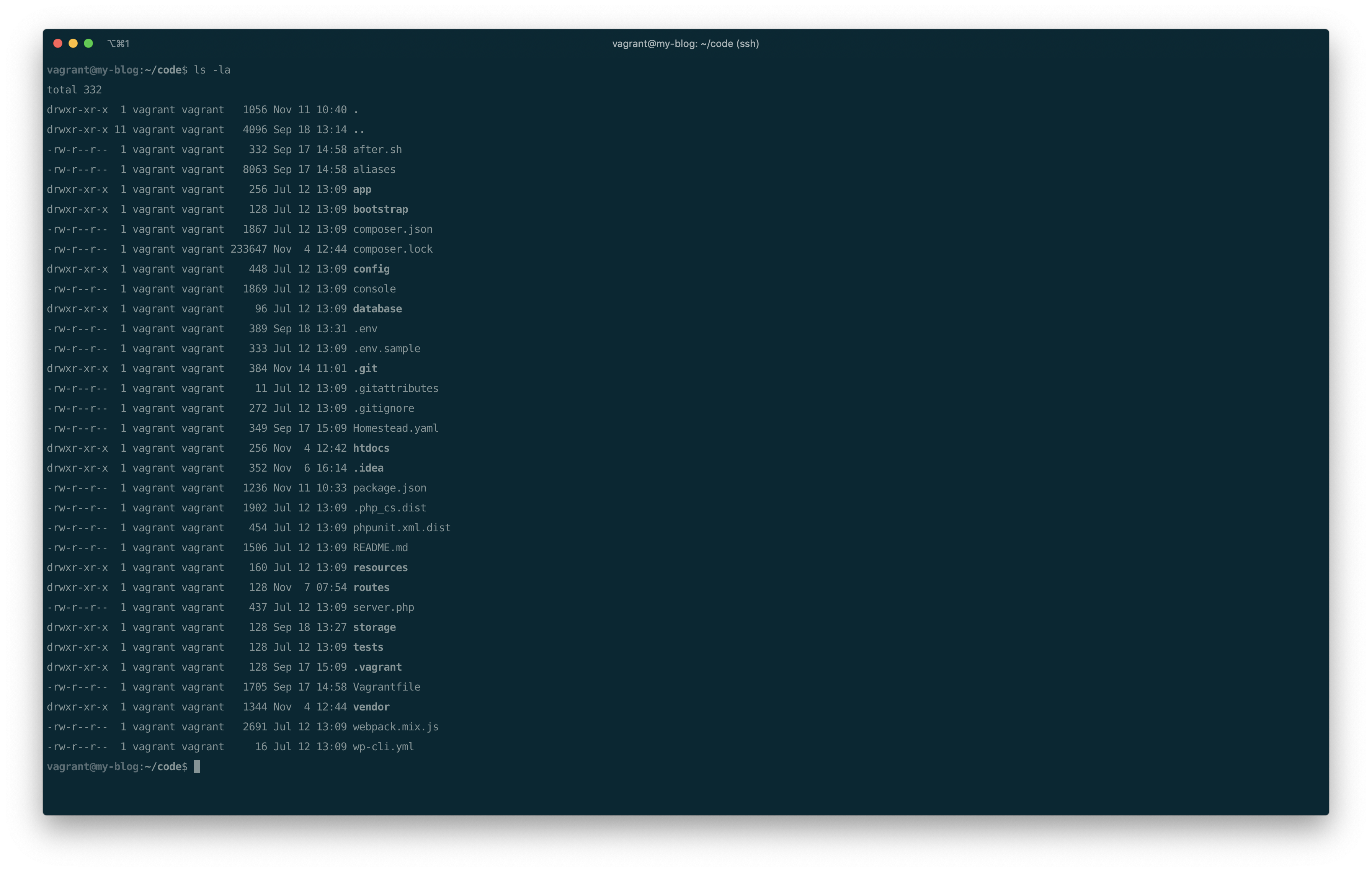Click the 'tests' directory name
Viewport: 1372px width, 872px height.
tap(368, 648)
